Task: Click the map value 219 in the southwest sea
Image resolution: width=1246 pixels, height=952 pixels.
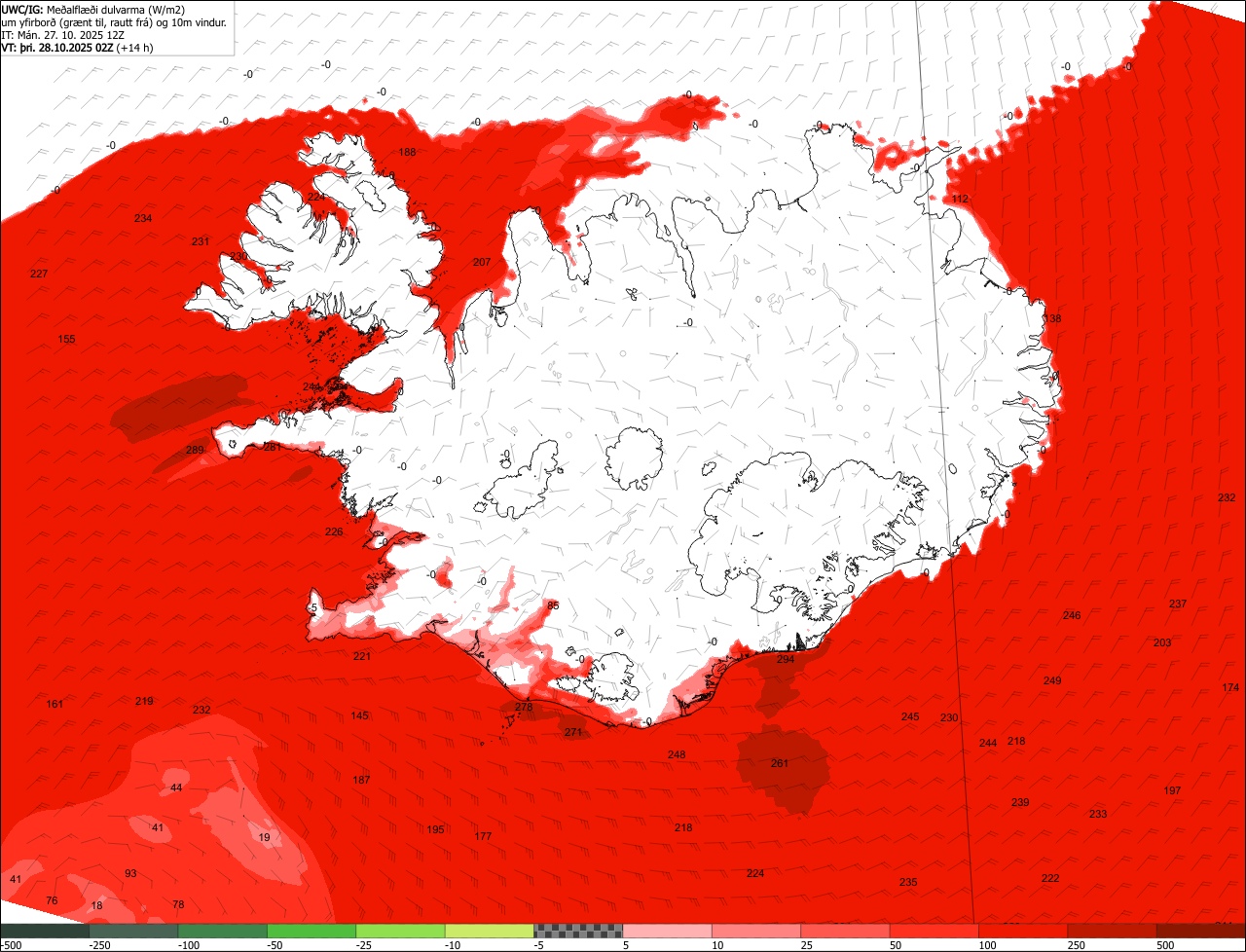Action: click(144, 701)
